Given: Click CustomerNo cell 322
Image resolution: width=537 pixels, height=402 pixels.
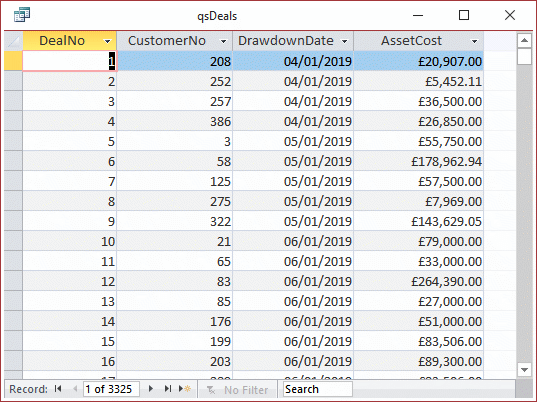Looking at the screenshot, I should (x=175, y=221).
